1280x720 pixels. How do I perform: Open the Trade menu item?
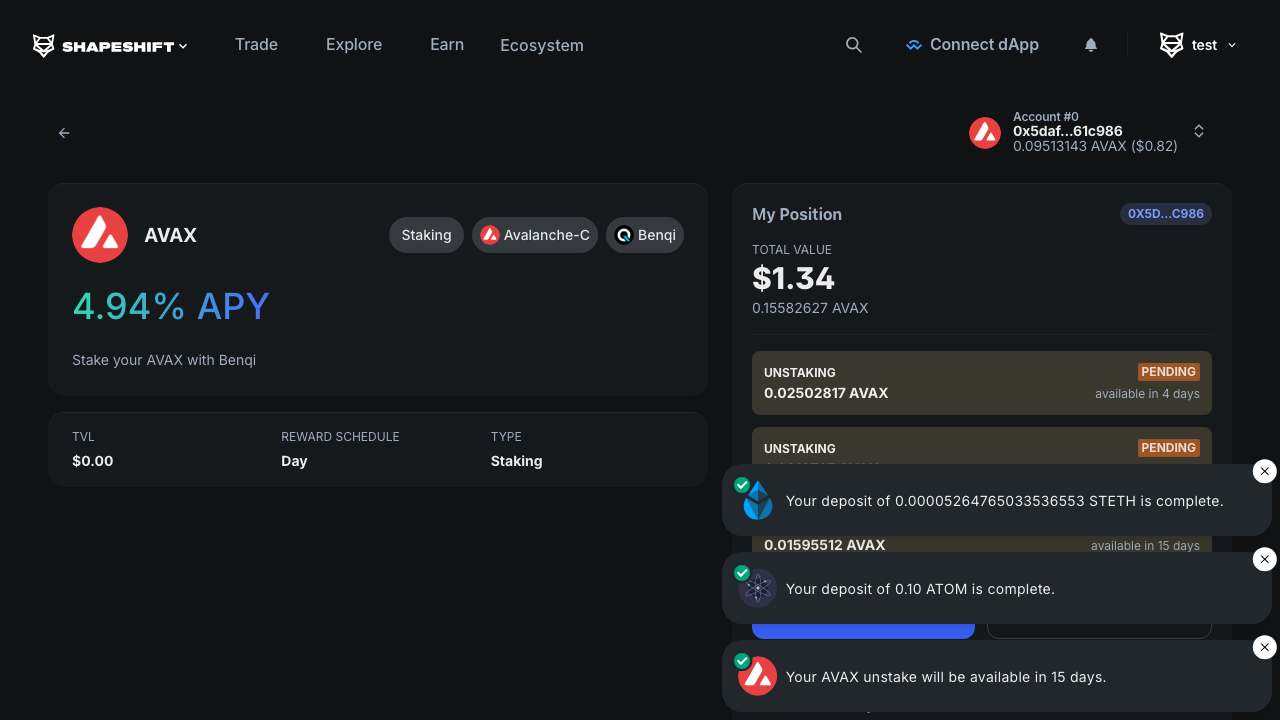click(256, 44)
